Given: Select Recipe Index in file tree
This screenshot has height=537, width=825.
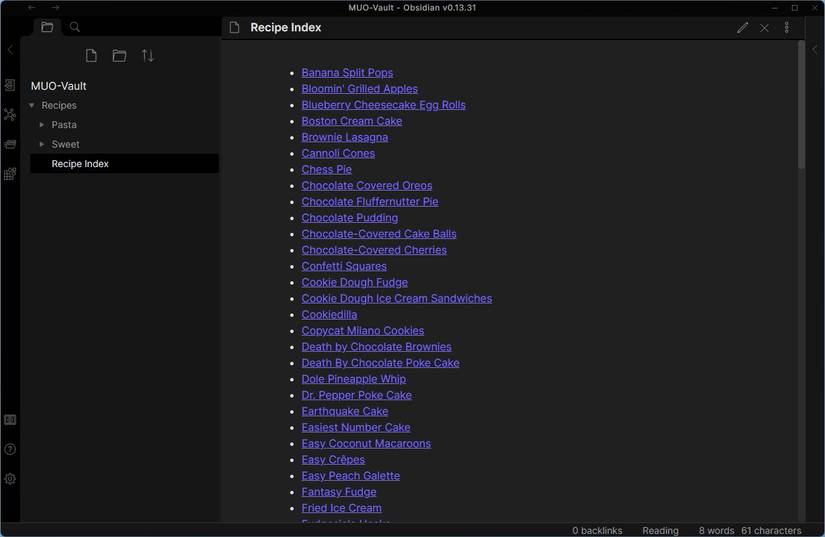Looking at the screenshot, I should (x=125, y=164).
